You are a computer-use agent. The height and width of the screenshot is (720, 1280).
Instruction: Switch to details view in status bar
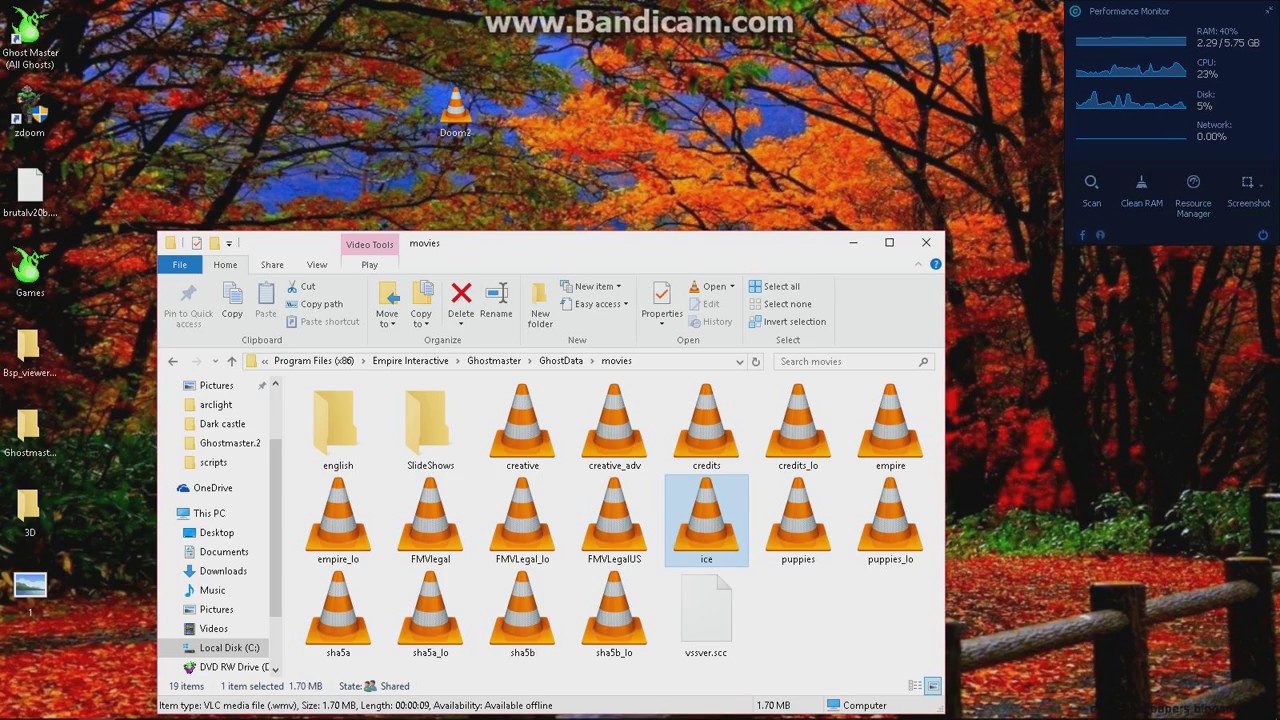(x=915, y=686)
